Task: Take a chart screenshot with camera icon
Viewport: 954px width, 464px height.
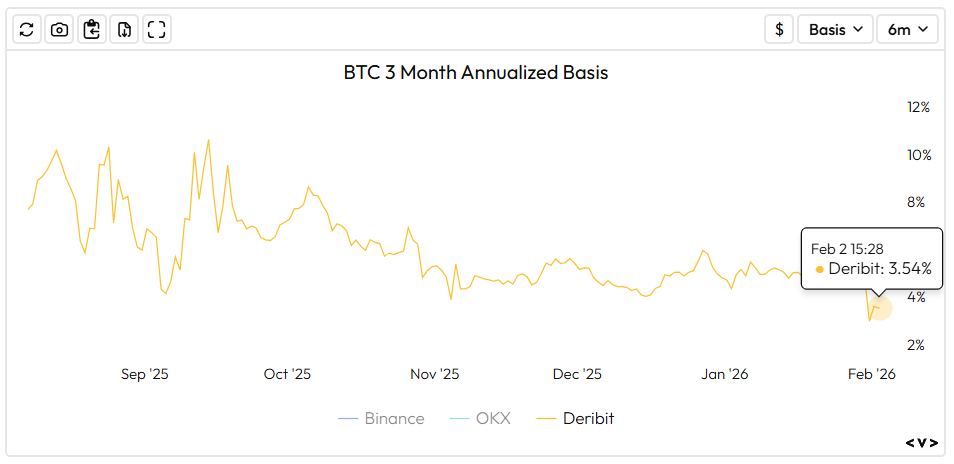Action: click(x=59, y=29)
